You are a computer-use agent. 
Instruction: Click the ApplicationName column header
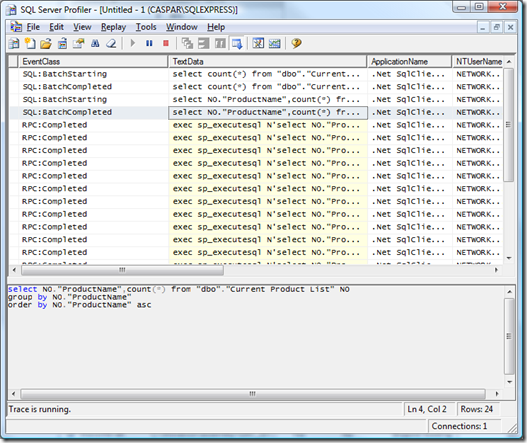[x=410, y=62]
